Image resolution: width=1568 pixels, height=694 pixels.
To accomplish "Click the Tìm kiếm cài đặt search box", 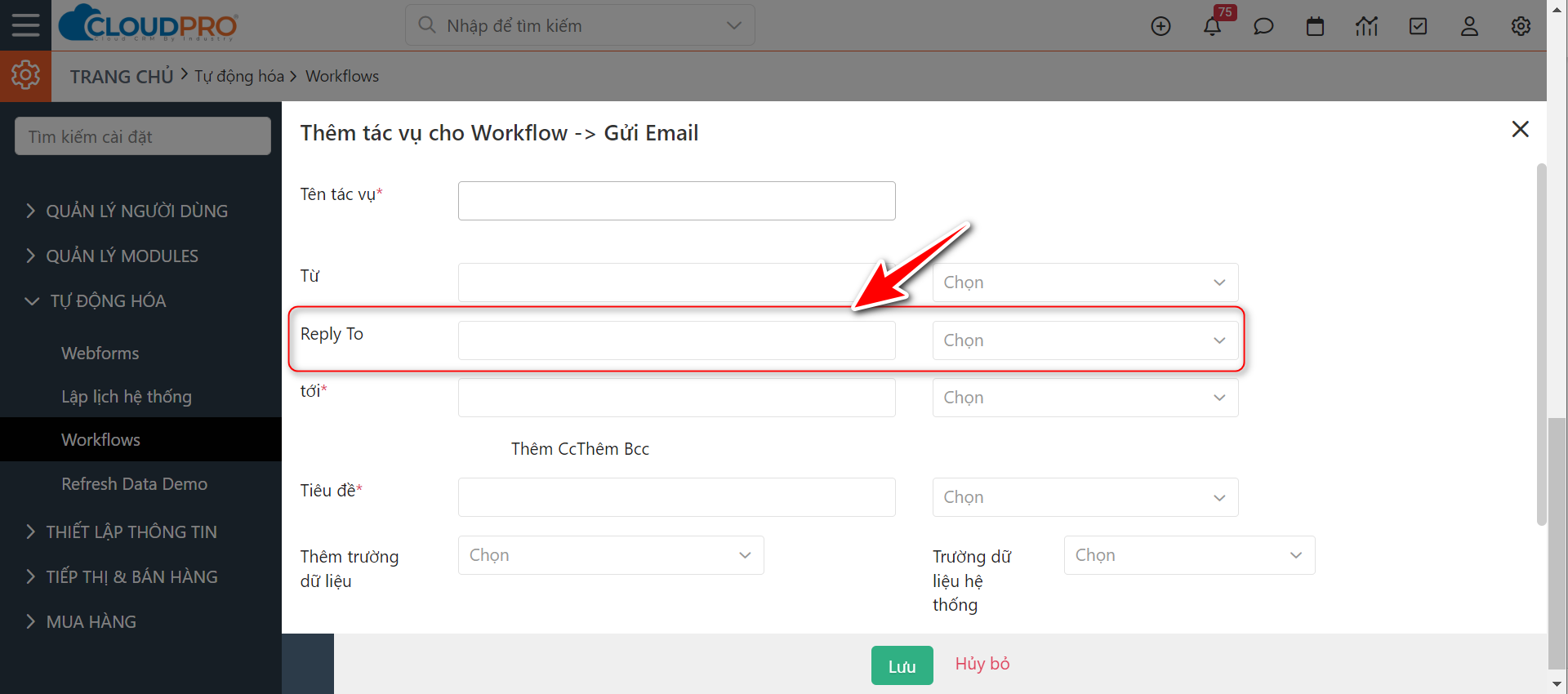I will click(143, 136).
